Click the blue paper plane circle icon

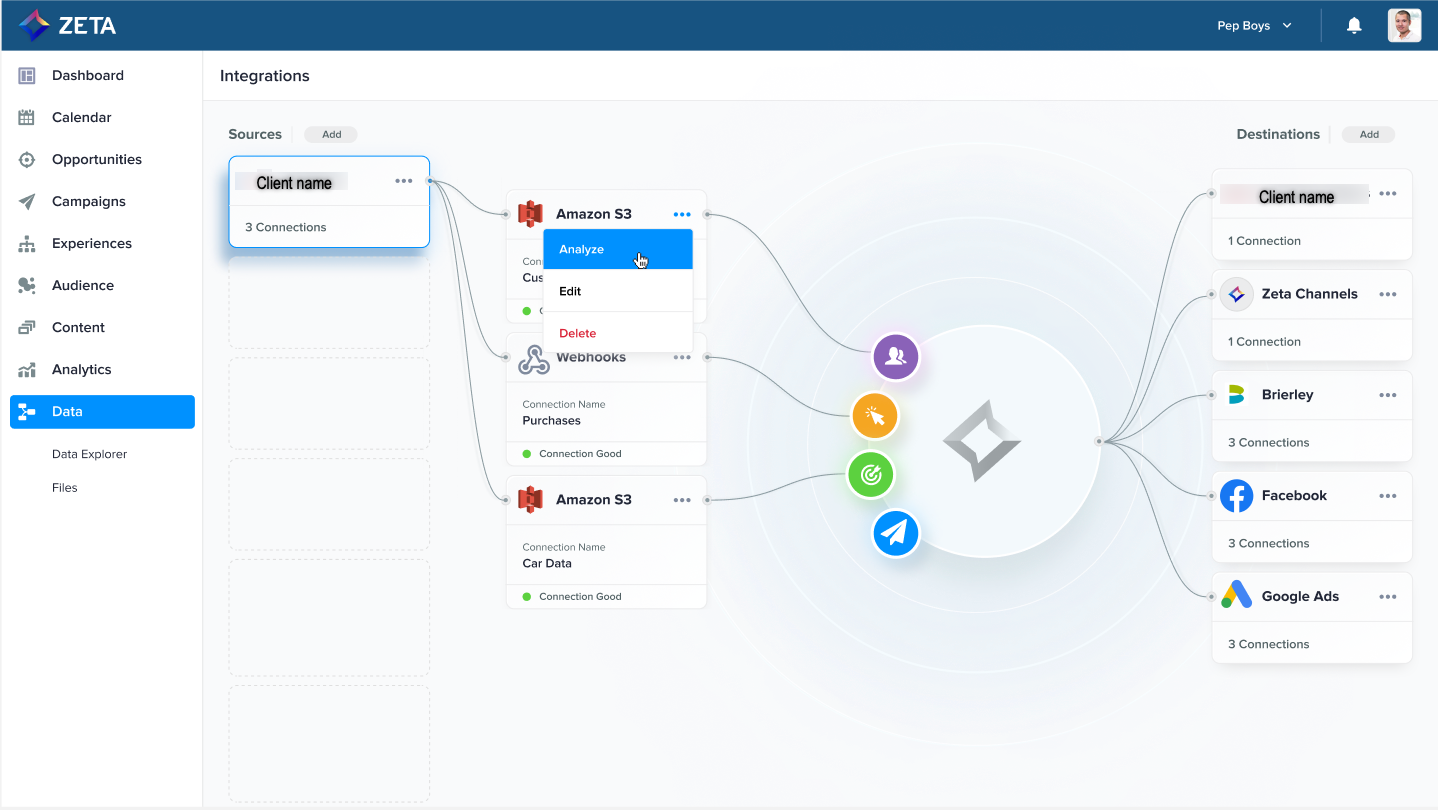pyautogui.click(x=895, y=533)
